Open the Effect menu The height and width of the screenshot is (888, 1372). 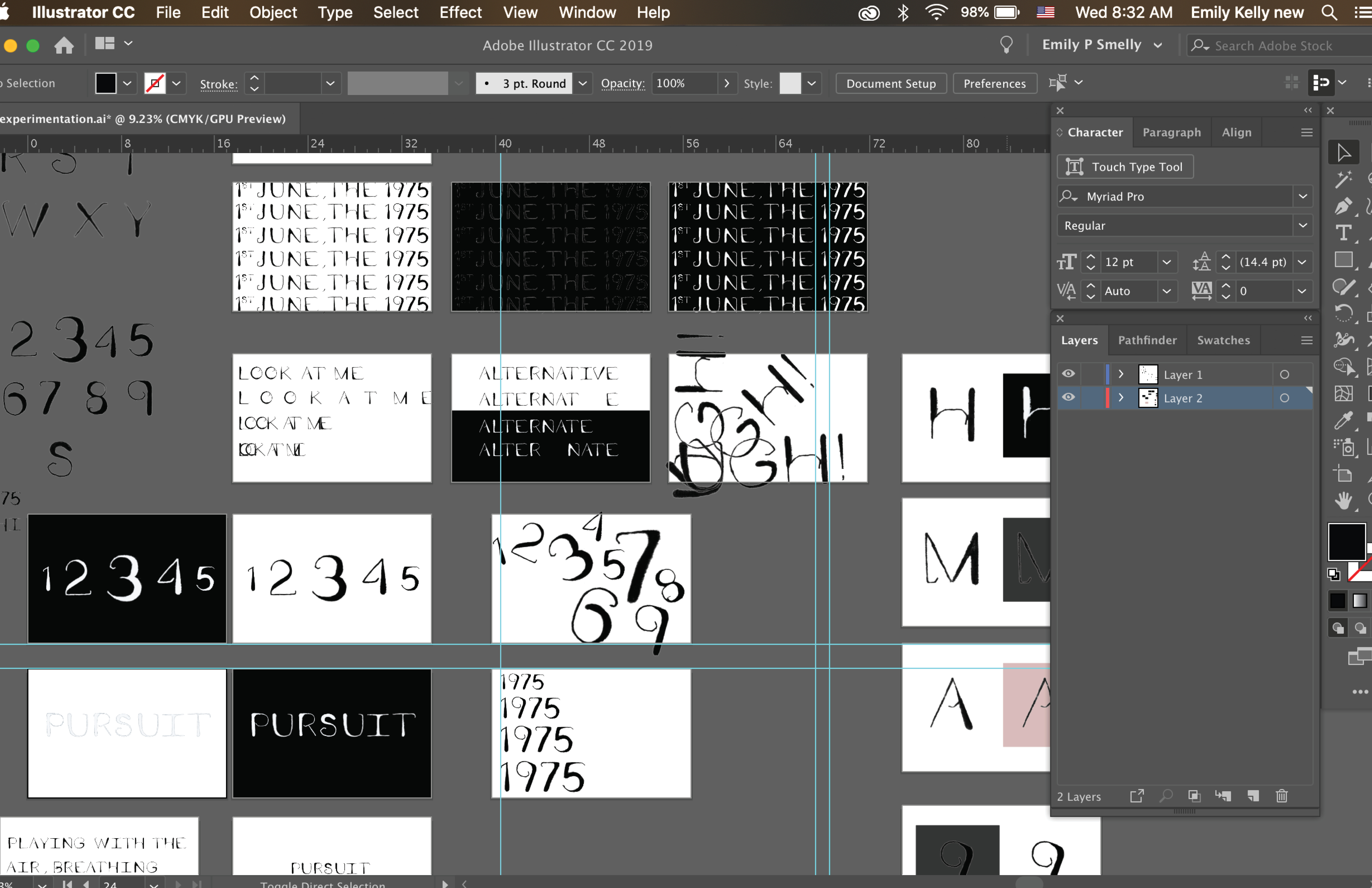coord(460,12)
